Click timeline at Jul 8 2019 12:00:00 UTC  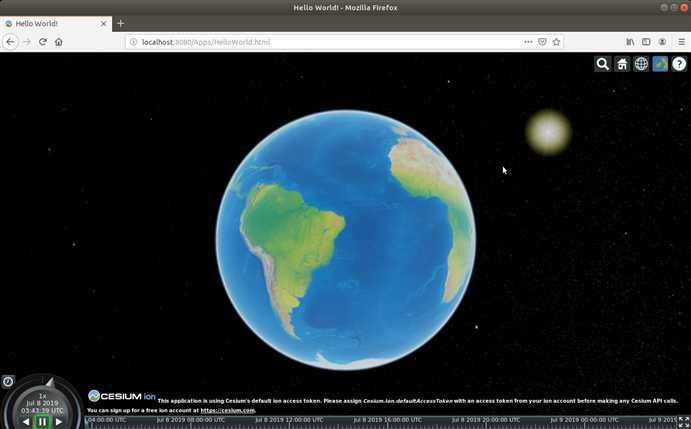point(289,420)
